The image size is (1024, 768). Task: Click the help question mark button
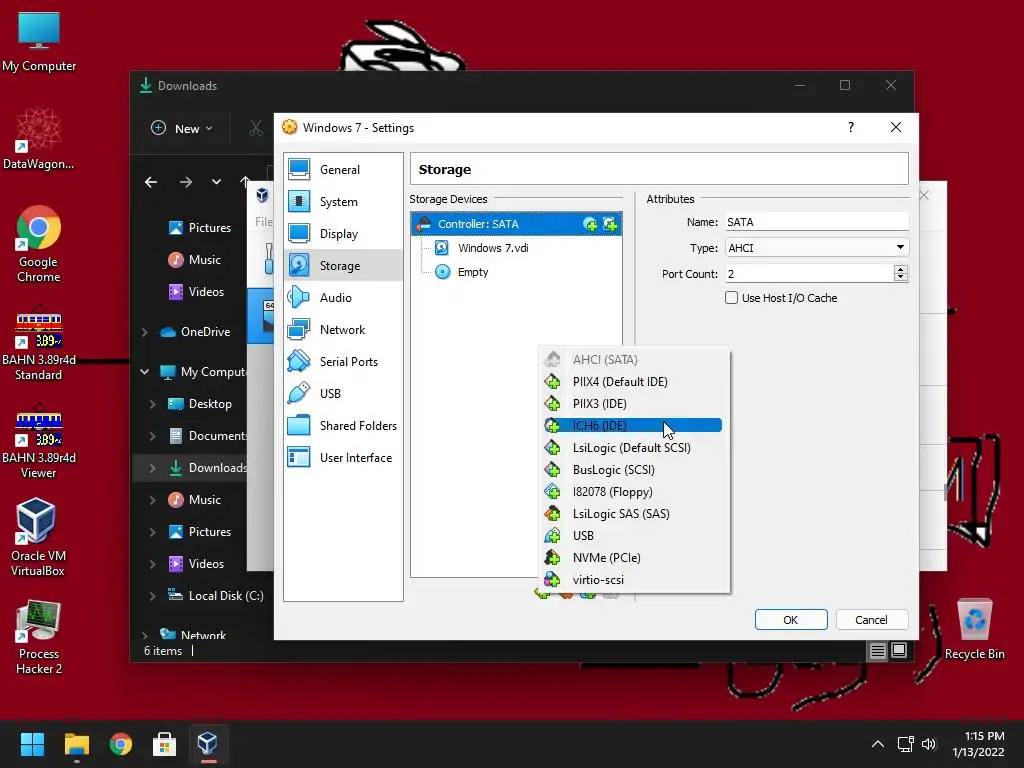pos(850,127)
